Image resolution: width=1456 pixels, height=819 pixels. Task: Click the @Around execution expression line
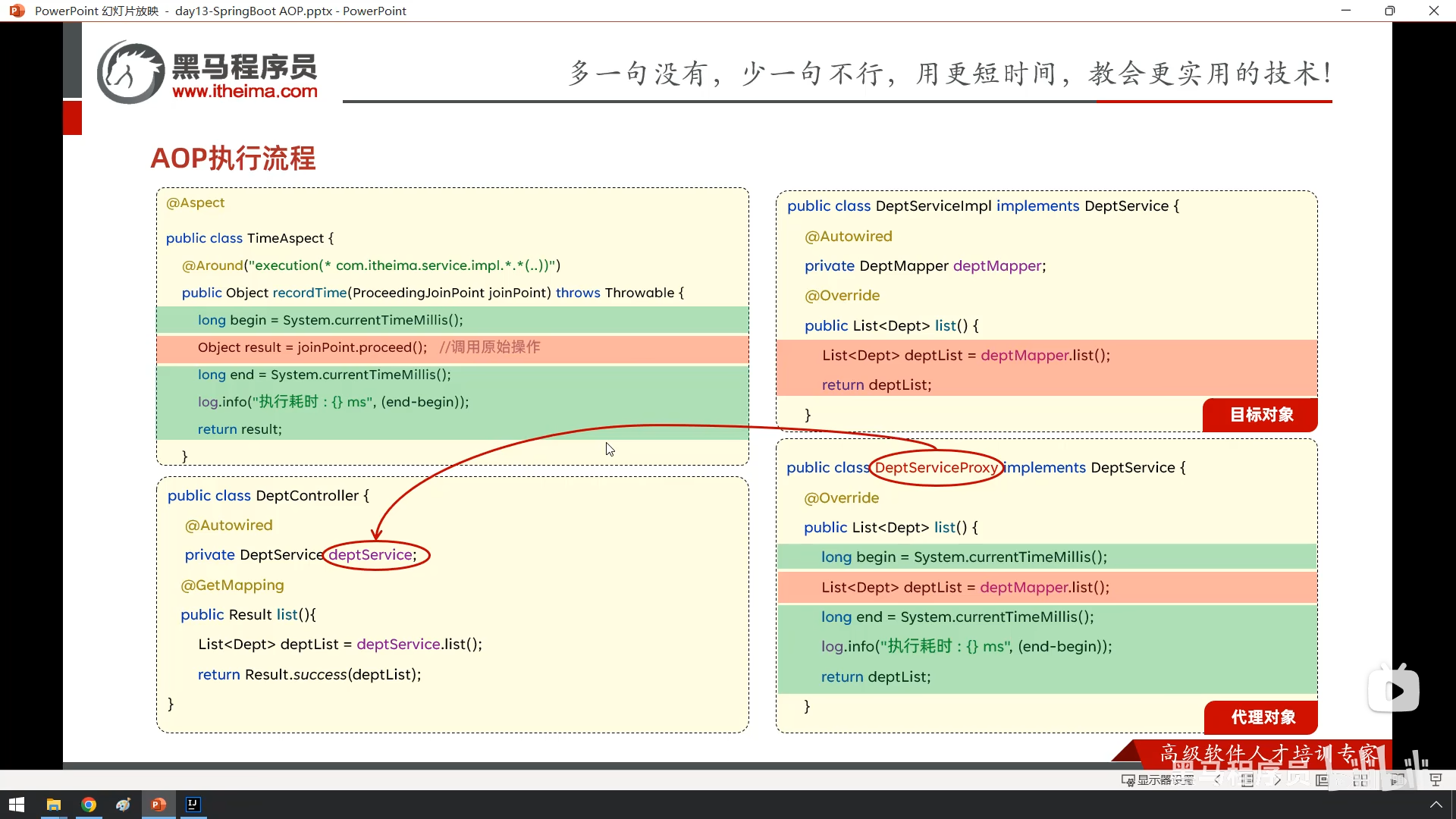tap(371, 265)
